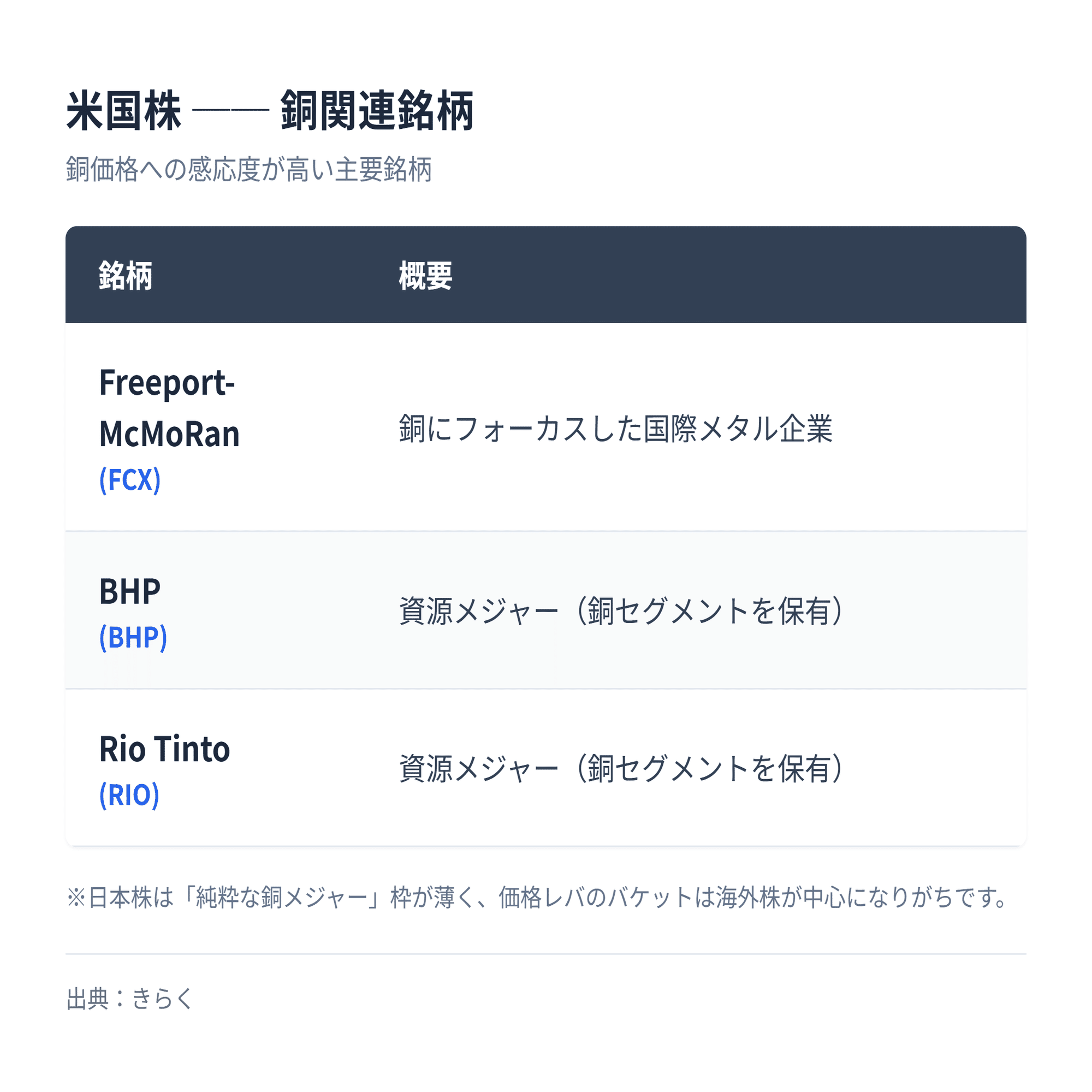Click 「純粋な銅メジャー」 in the footnote

click(x=280, y=897)
